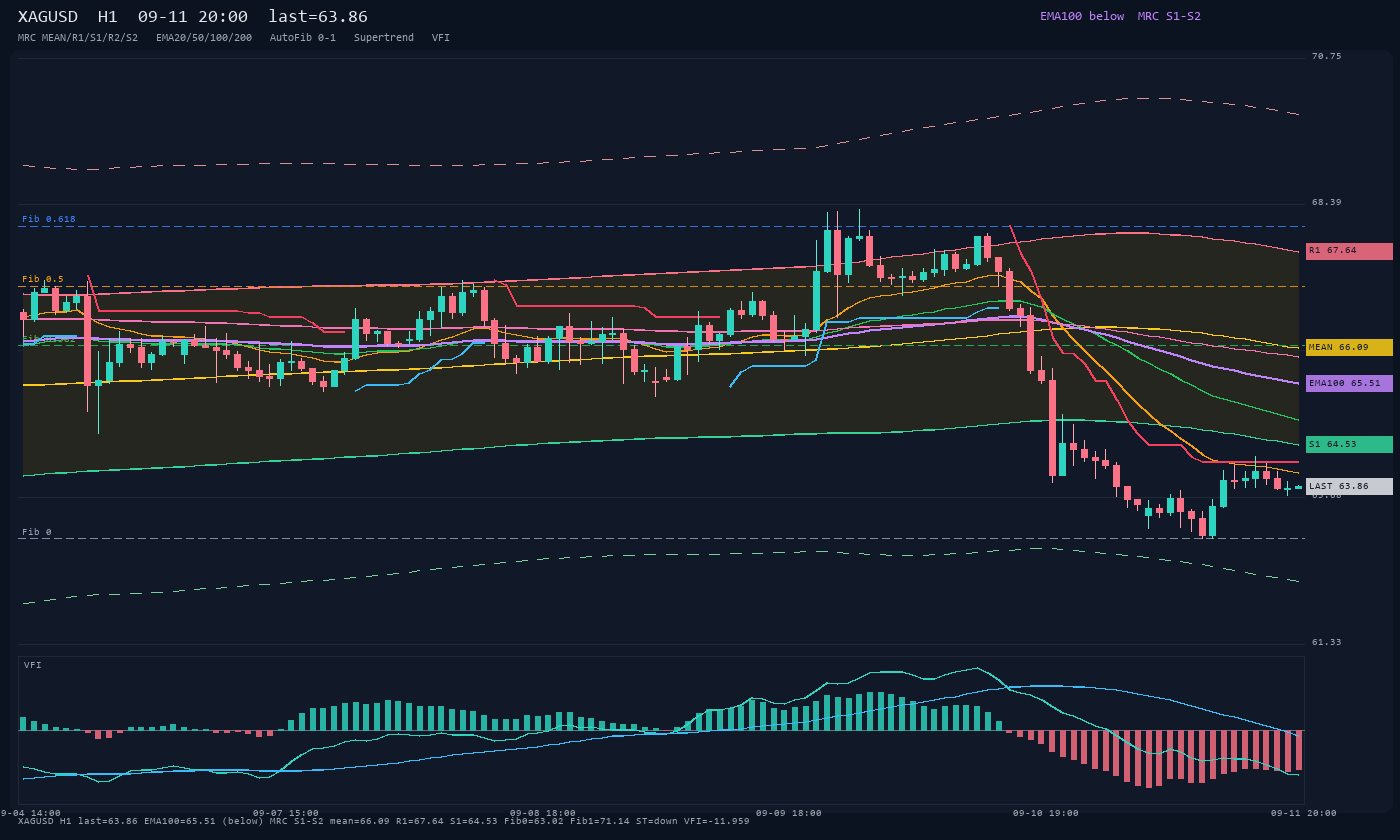Click the 68.39 price axis label
Screen dimensions: 1400x840
[1327, 202]
